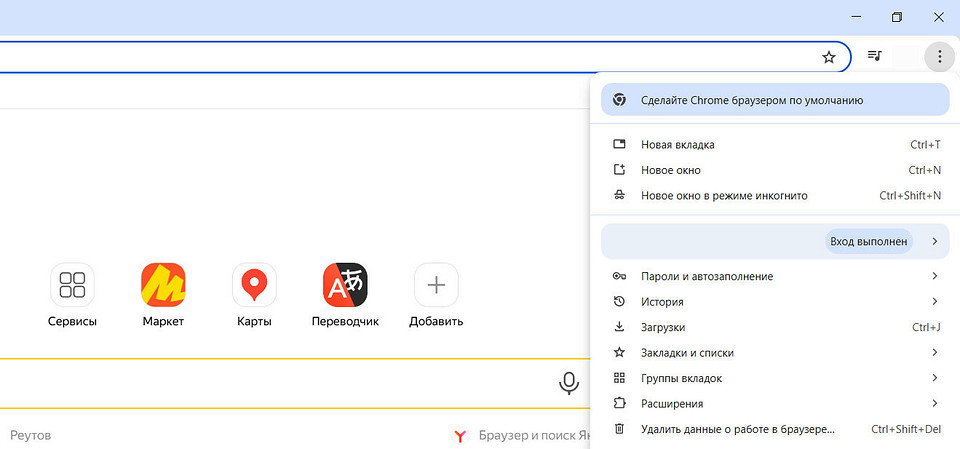Expand Пароли и автозаполнение submenu arrow
Viewport: 960px width, 449px height.
point(935,276)
